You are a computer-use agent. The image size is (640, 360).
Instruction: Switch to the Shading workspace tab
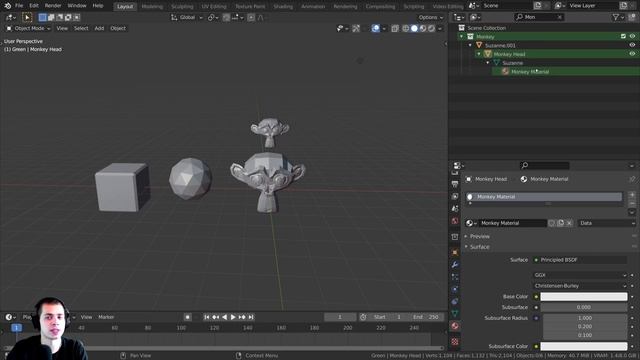283,6
